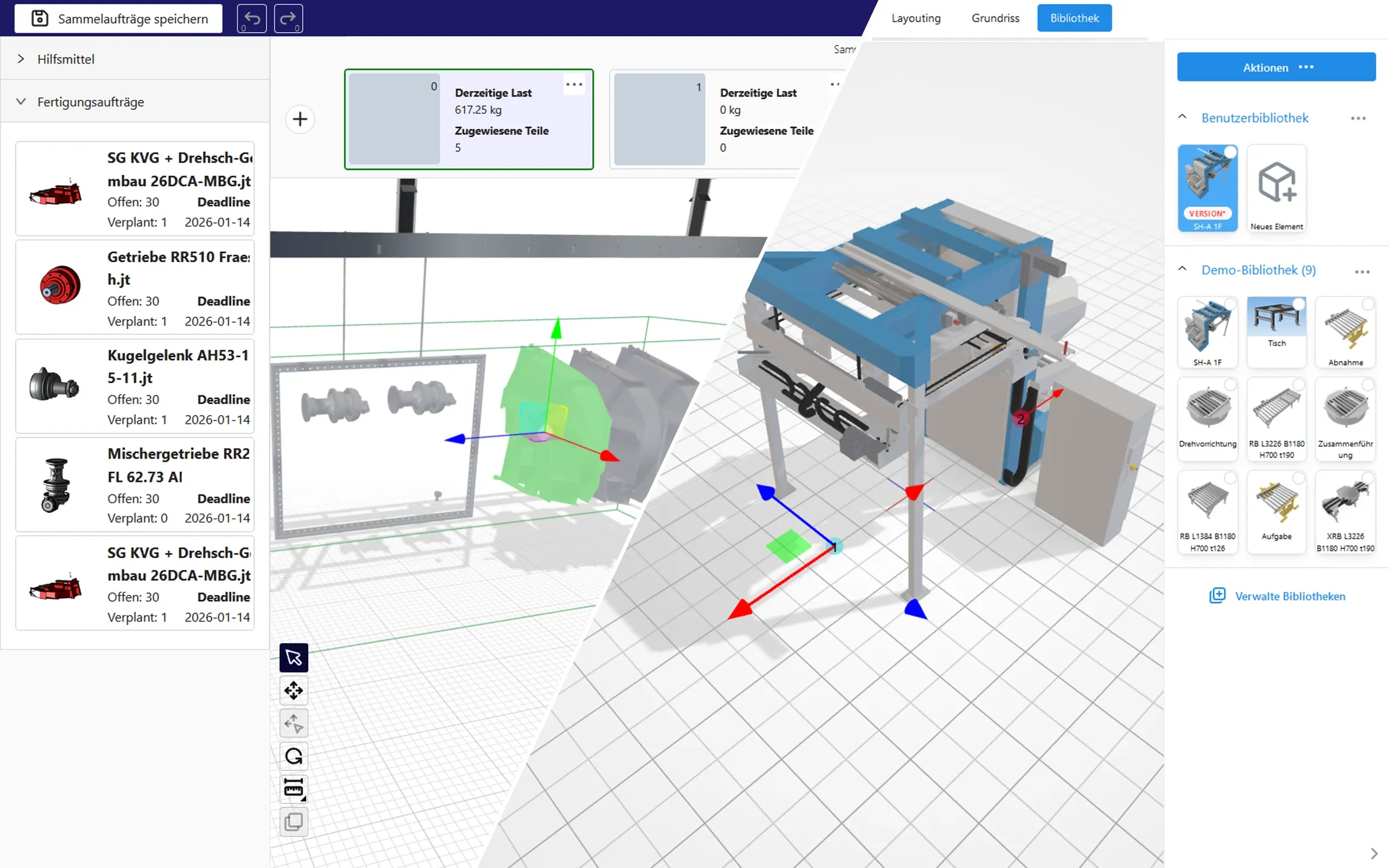This screenshot has height=868, width=1389.
Task: Switch to the Layouting tab
Action: (916, 18)
